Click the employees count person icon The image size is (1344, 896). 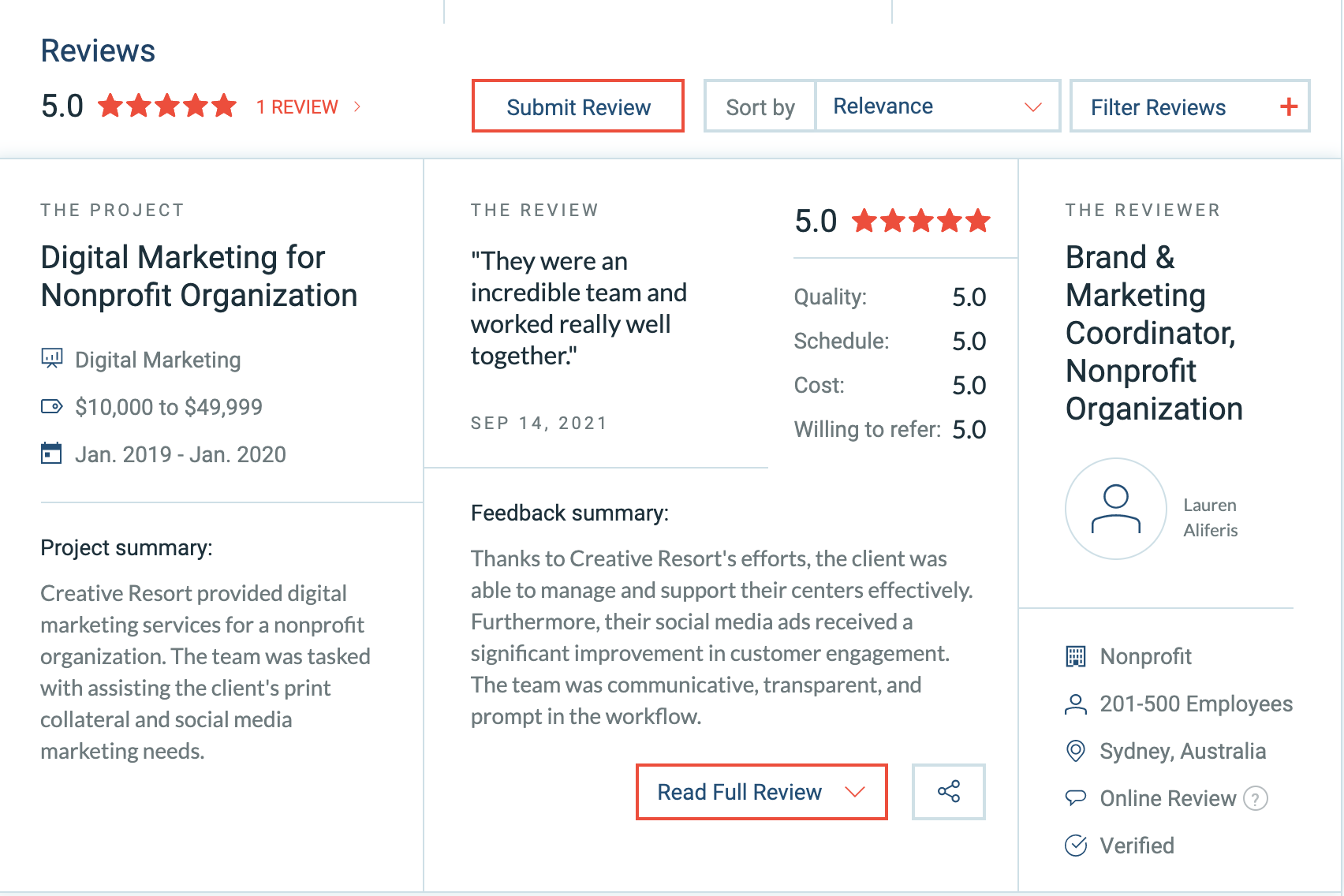click(x=1076, y=704)
